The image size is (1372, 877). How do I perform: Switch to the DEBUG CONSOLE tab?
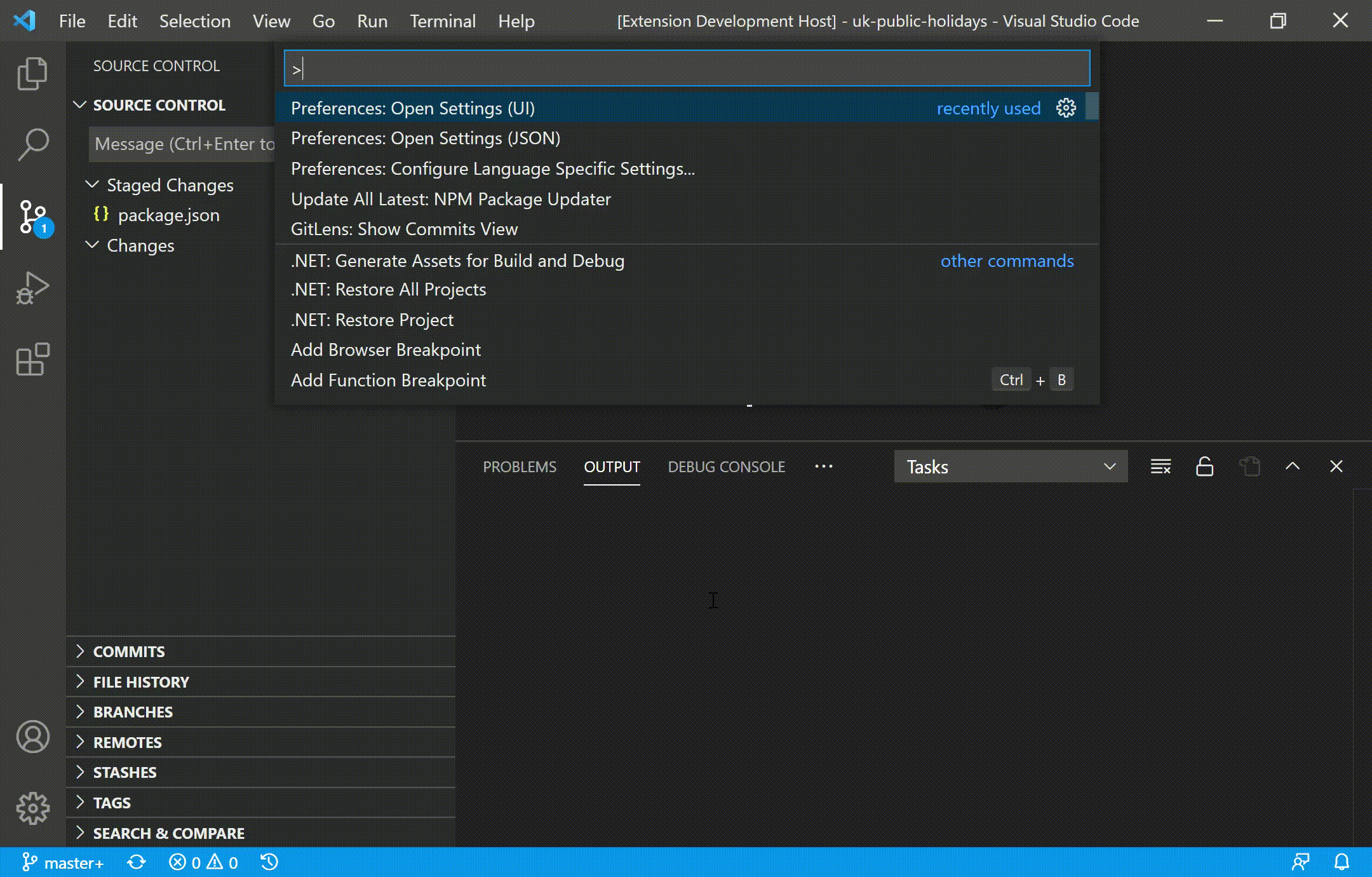point(726,467)
